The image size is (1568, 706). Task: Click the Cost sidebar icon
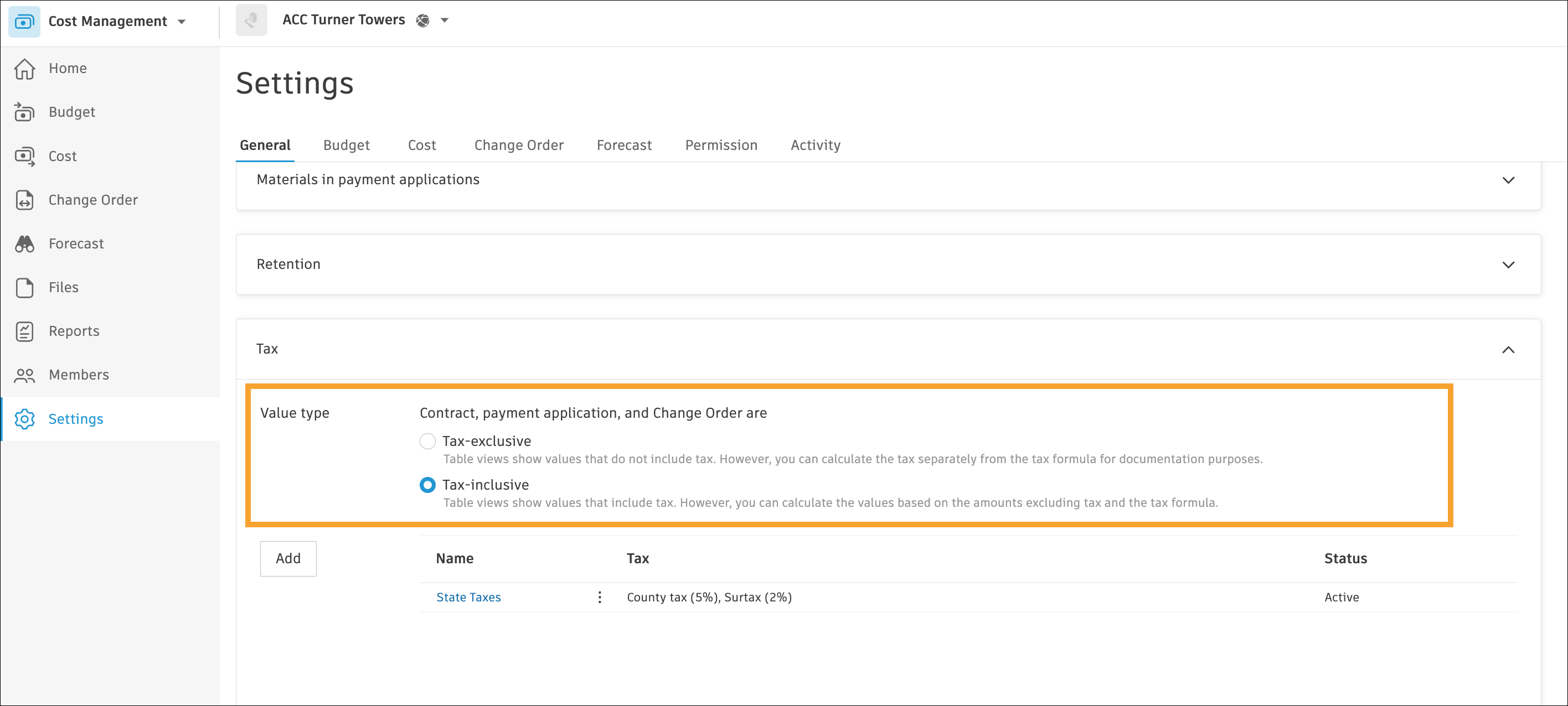tap(24, 156)
